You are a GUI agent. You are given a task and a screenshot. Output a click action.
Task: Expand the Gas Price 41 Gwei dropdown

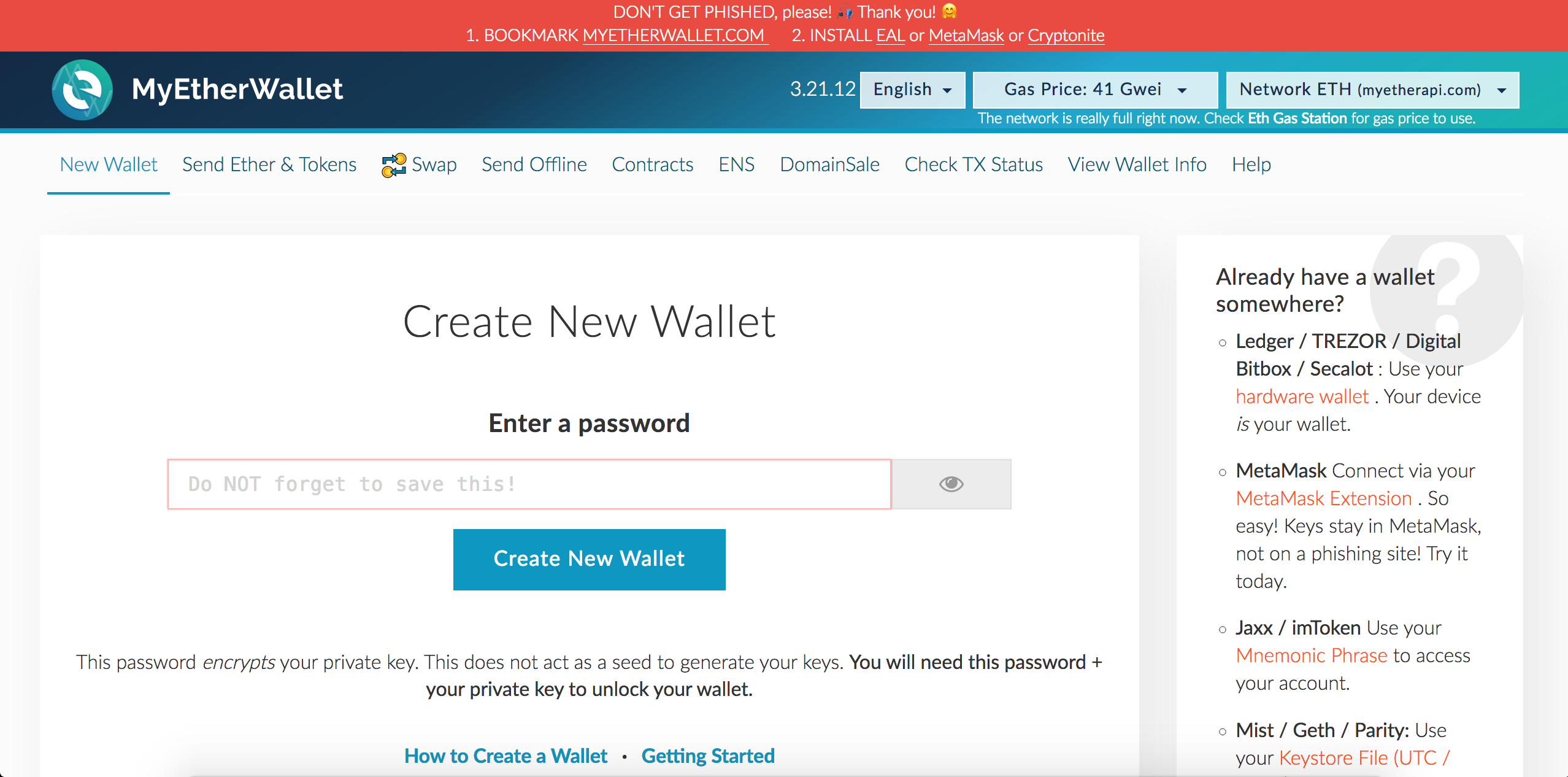click(1095, 90)
